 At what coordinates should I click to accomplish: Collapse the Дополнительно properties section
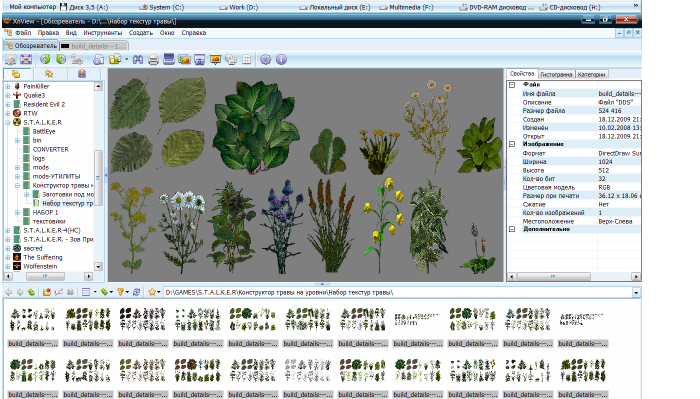[512, 229]
